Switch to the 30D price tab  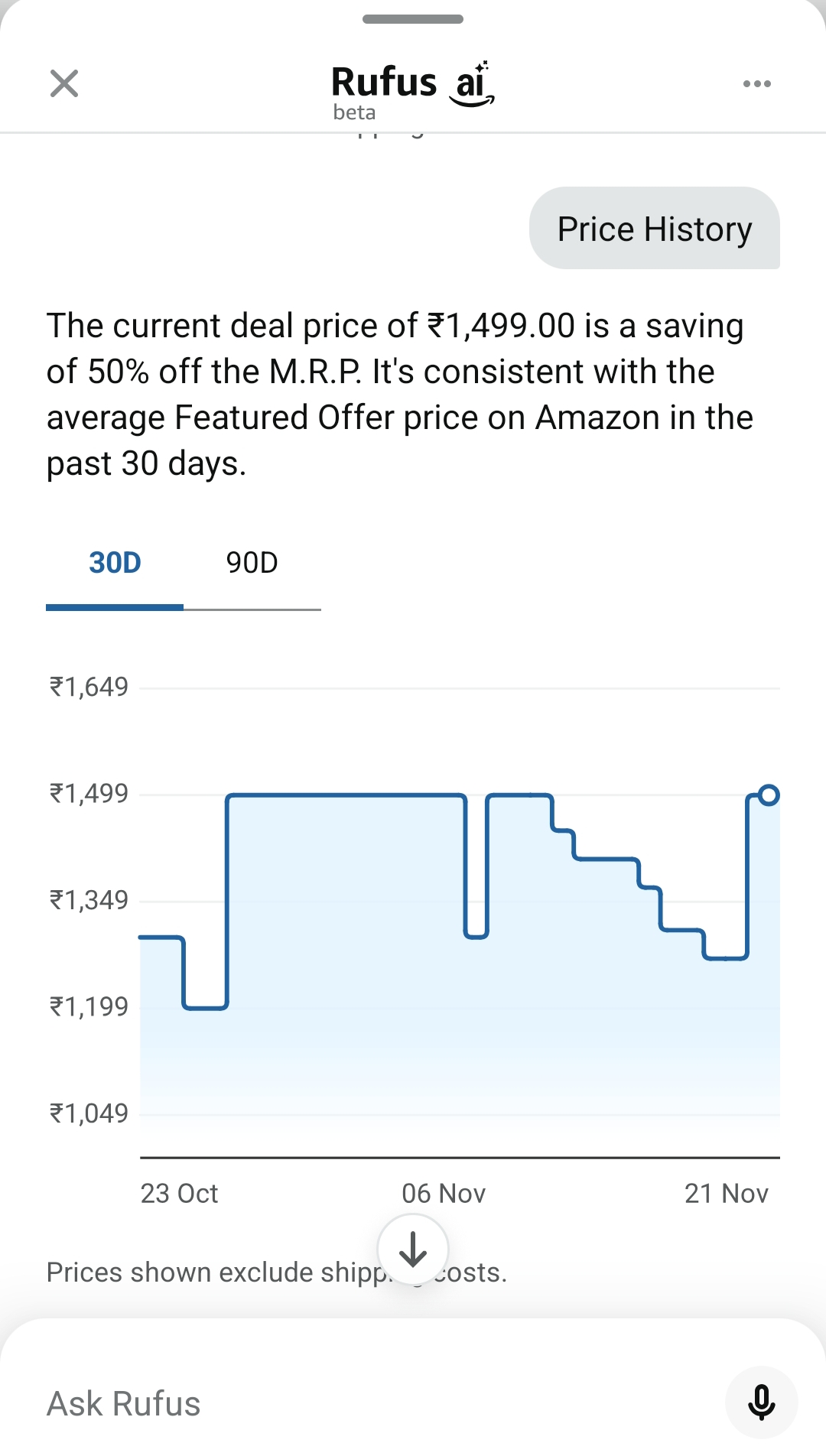tap(115, 564)
